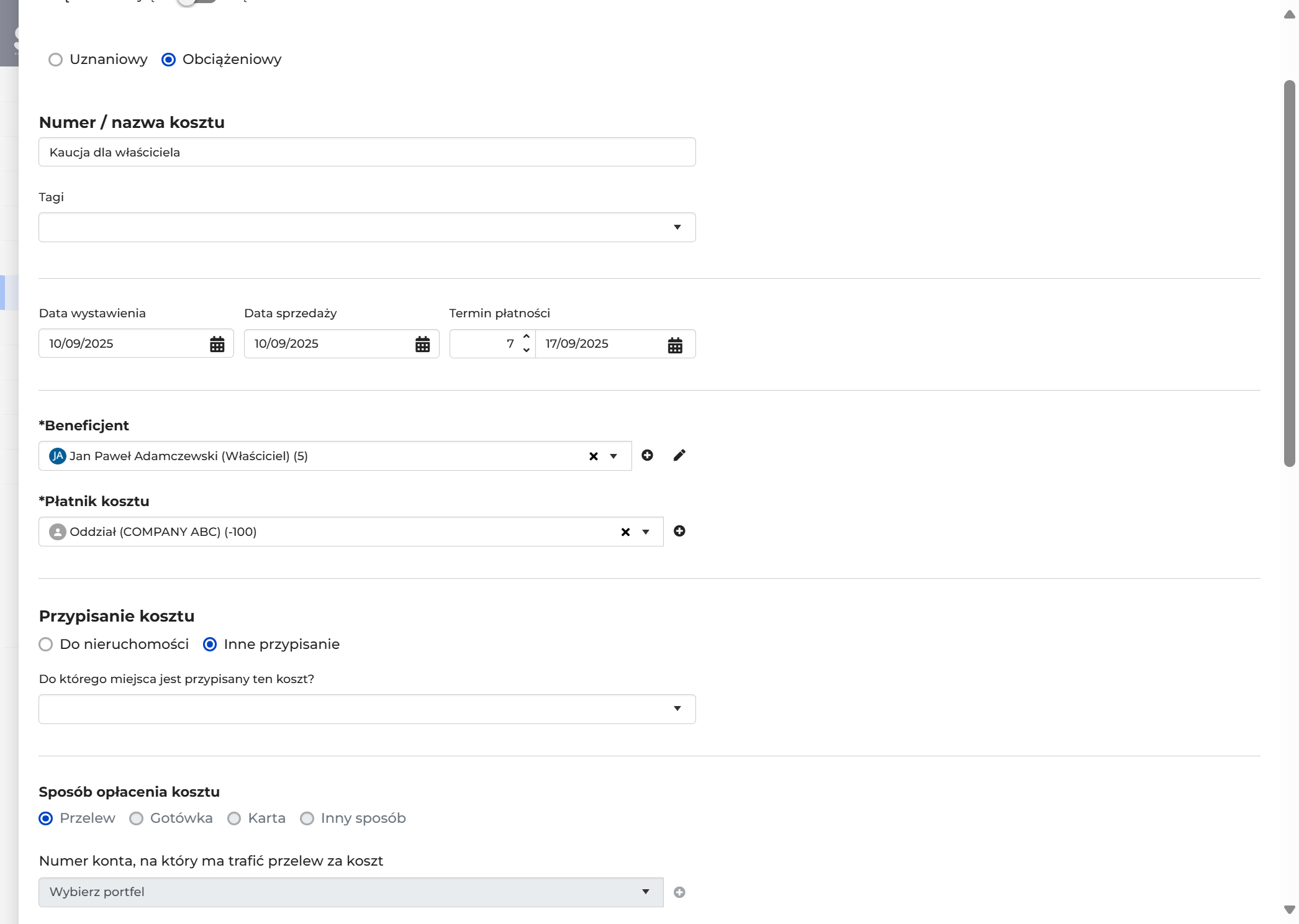Select Gotówka payment method
The width and height of the screenshot is (1299, 924).
tap(136, 818)
